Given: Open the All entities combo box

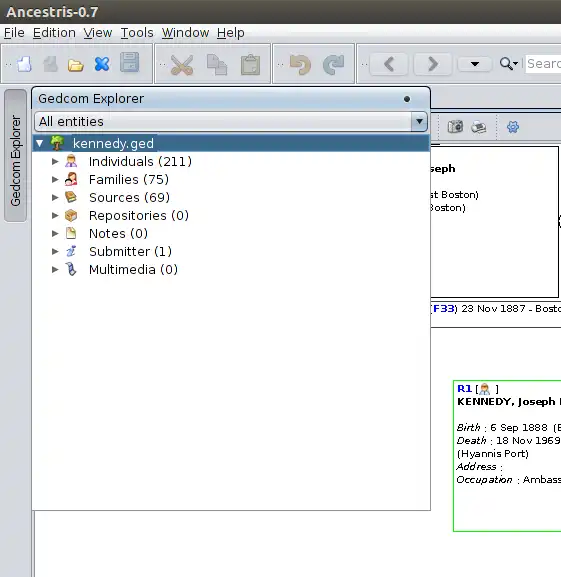Looking at the screenshot, I should point(231,121).
